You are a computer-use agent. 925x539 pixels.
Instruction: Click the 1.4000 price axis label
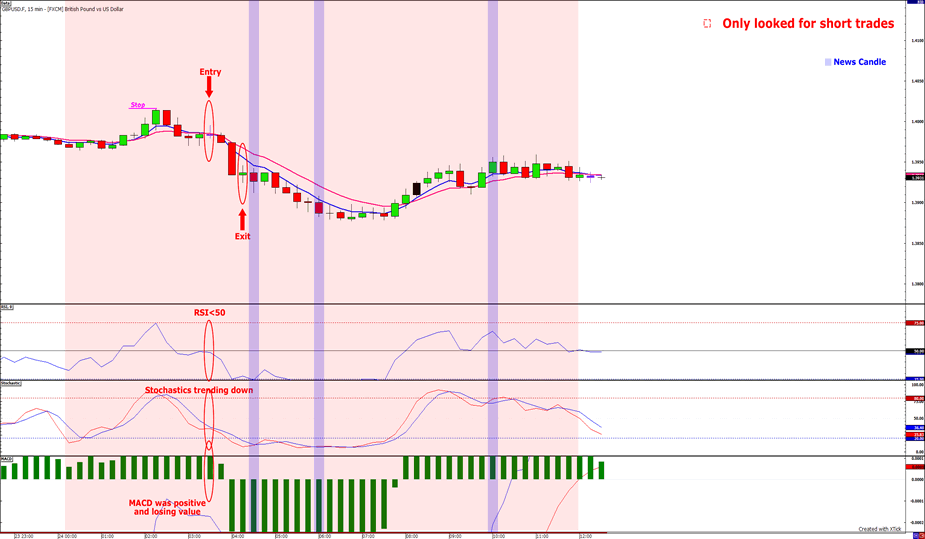917,121
